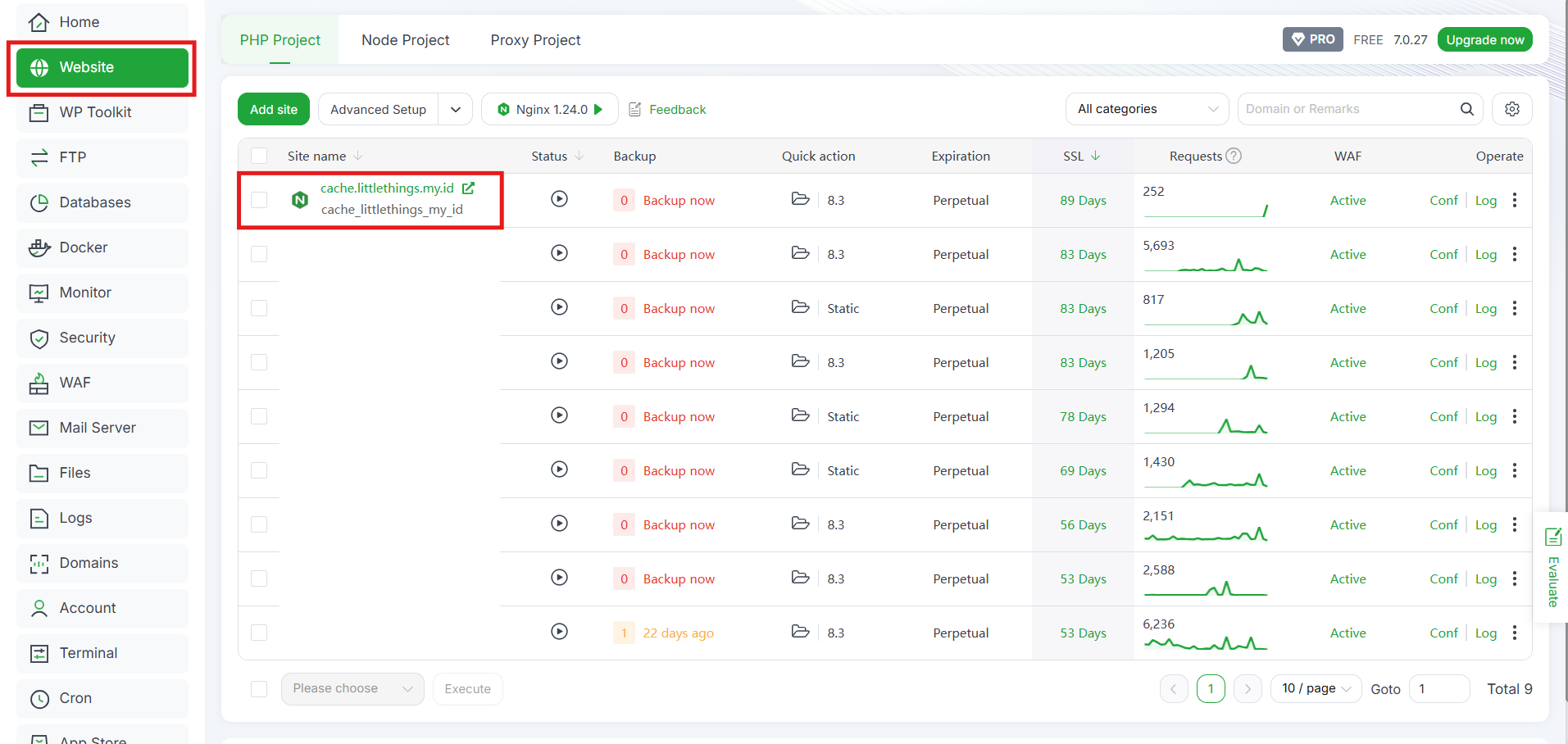The height and width of the screenshot is (744, 1568).
Task: Open the Databases section
Action: click(x=102, y=202)
